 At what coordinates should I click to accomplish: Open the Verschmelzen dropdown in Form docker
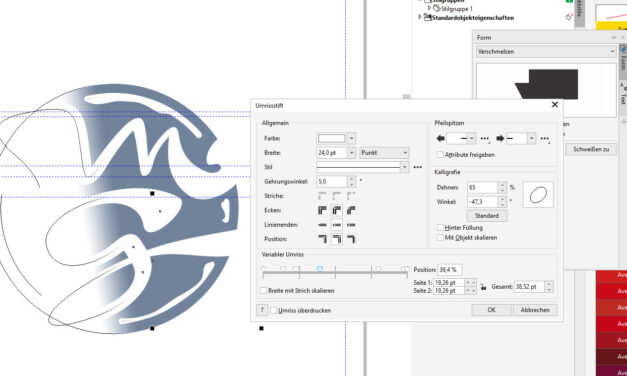(546, 52)
